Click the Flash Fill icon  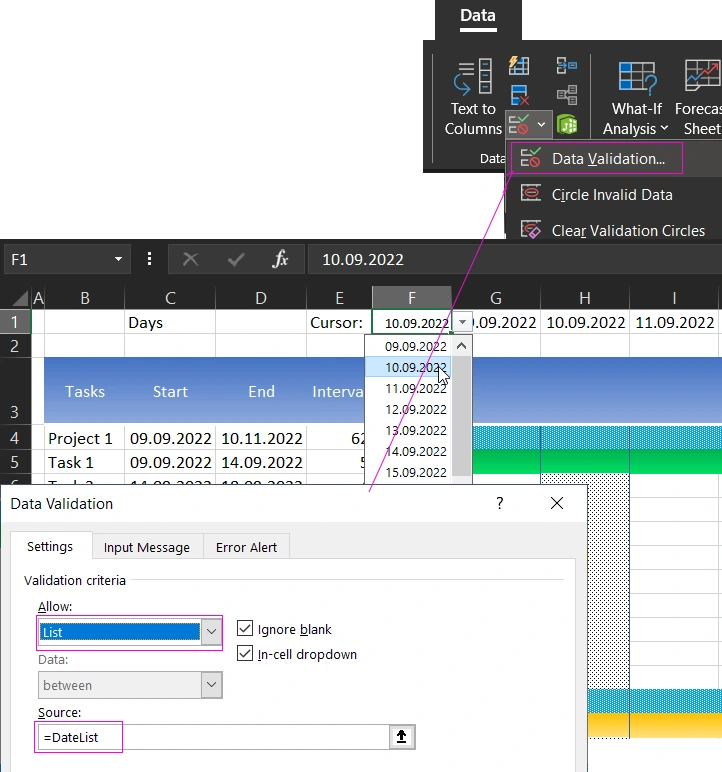pyautogui.click(x=518, y=66)
